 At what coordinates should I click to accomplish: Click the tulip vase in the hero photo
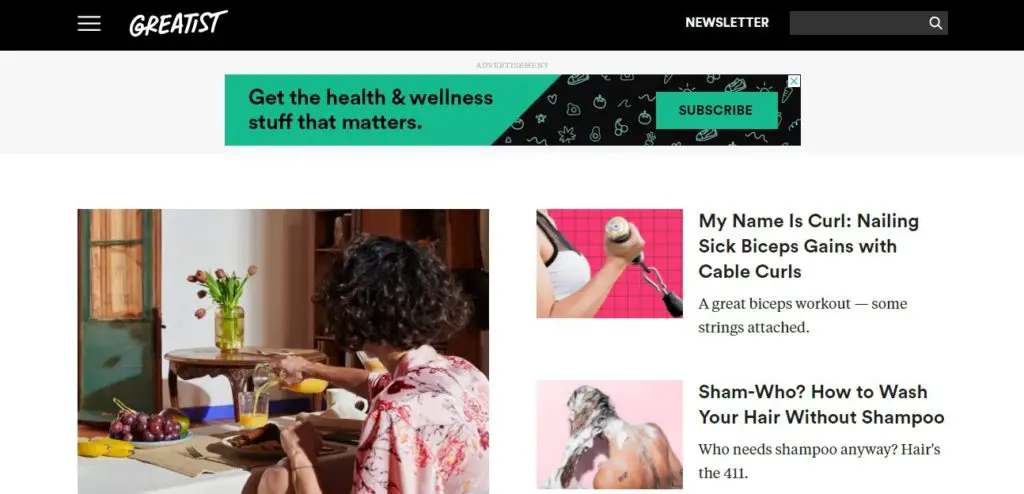click(226, 308)
